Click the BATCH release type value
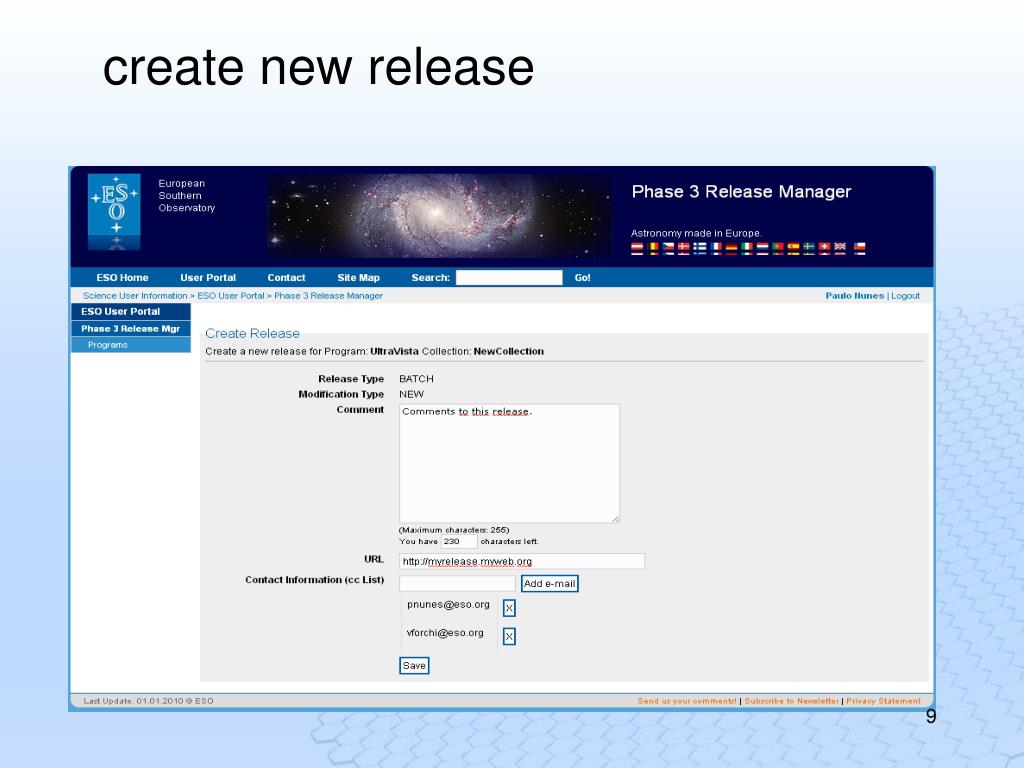Viewport: 1024px width, 768px height. click(416, 379)
